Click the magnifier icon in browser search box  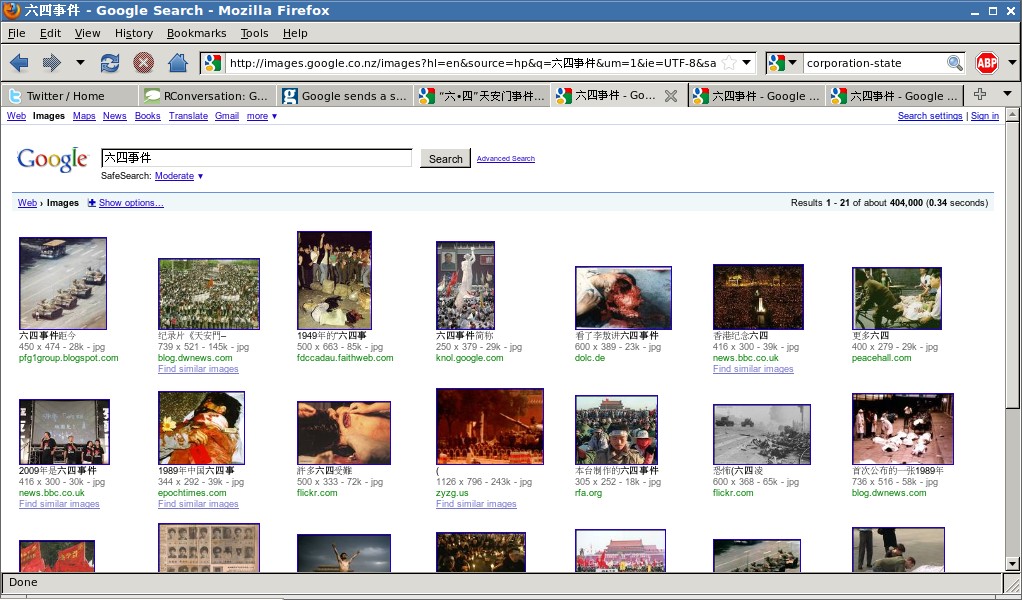(x=954, y=63)
